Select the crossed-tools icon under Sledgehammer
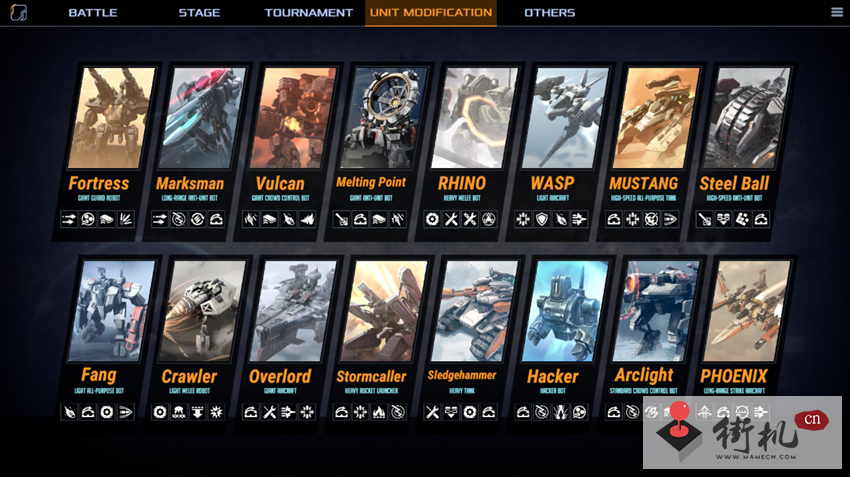This screenshot has height=477, width=850. pos(432,412)
